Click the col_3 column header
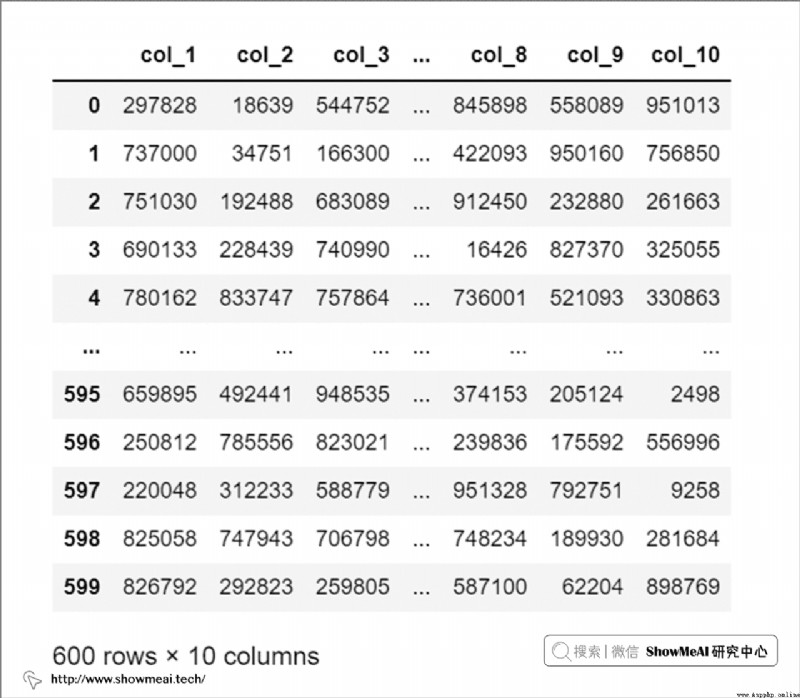 pos(361,55)
